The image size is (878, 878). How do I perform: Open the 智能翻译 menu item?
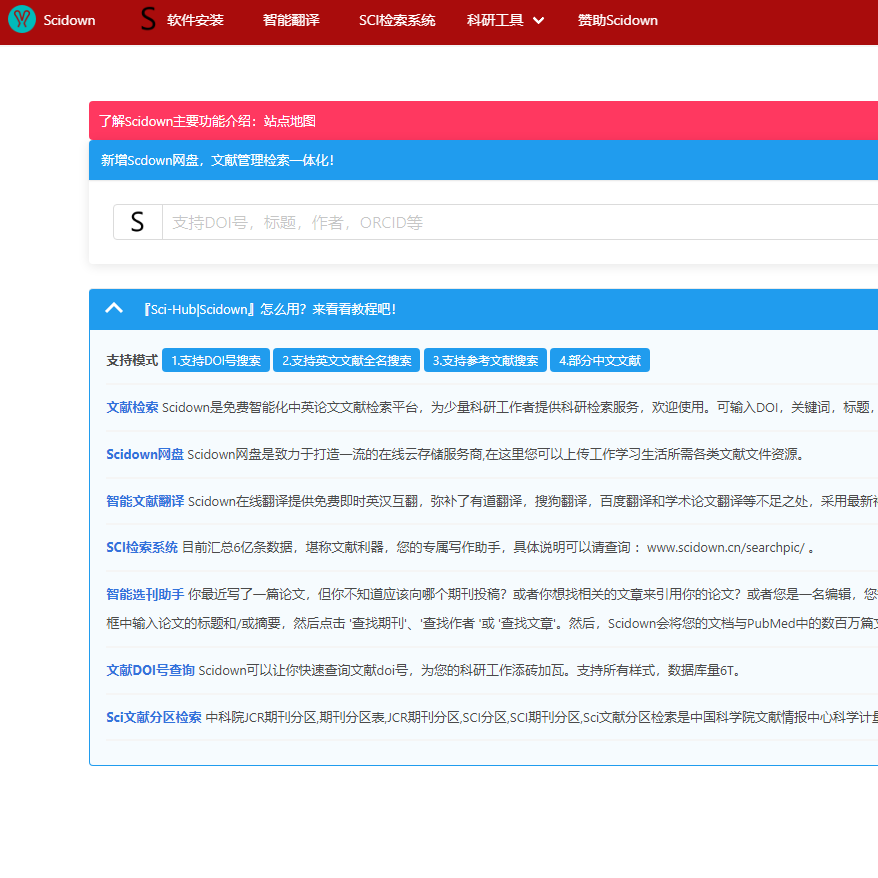291,20
